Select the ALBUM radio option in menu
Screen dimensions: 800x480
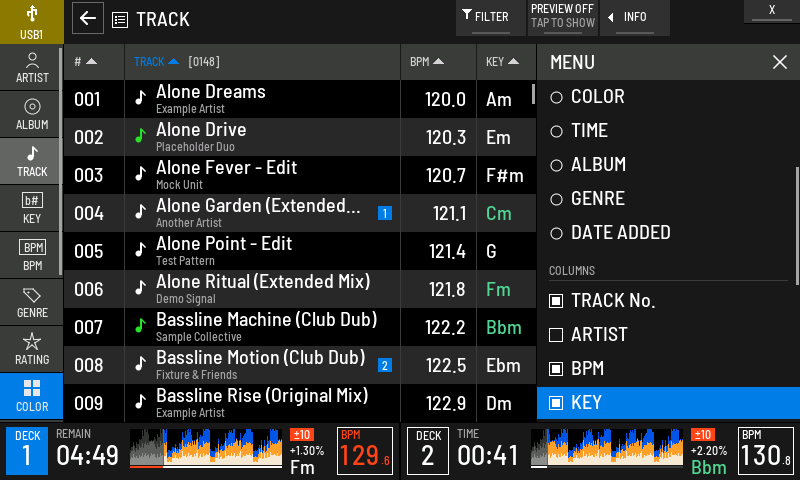click(x=557, y=165)
